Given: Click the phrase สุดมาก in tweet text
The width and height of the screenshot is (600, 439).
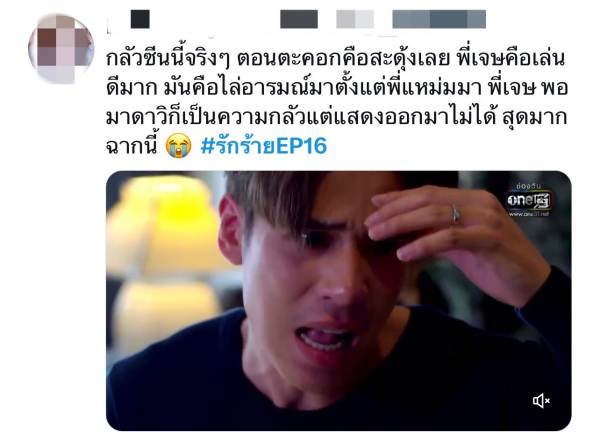Looking at the screenshot, I should pyautogui.click(x=535, y=118).
